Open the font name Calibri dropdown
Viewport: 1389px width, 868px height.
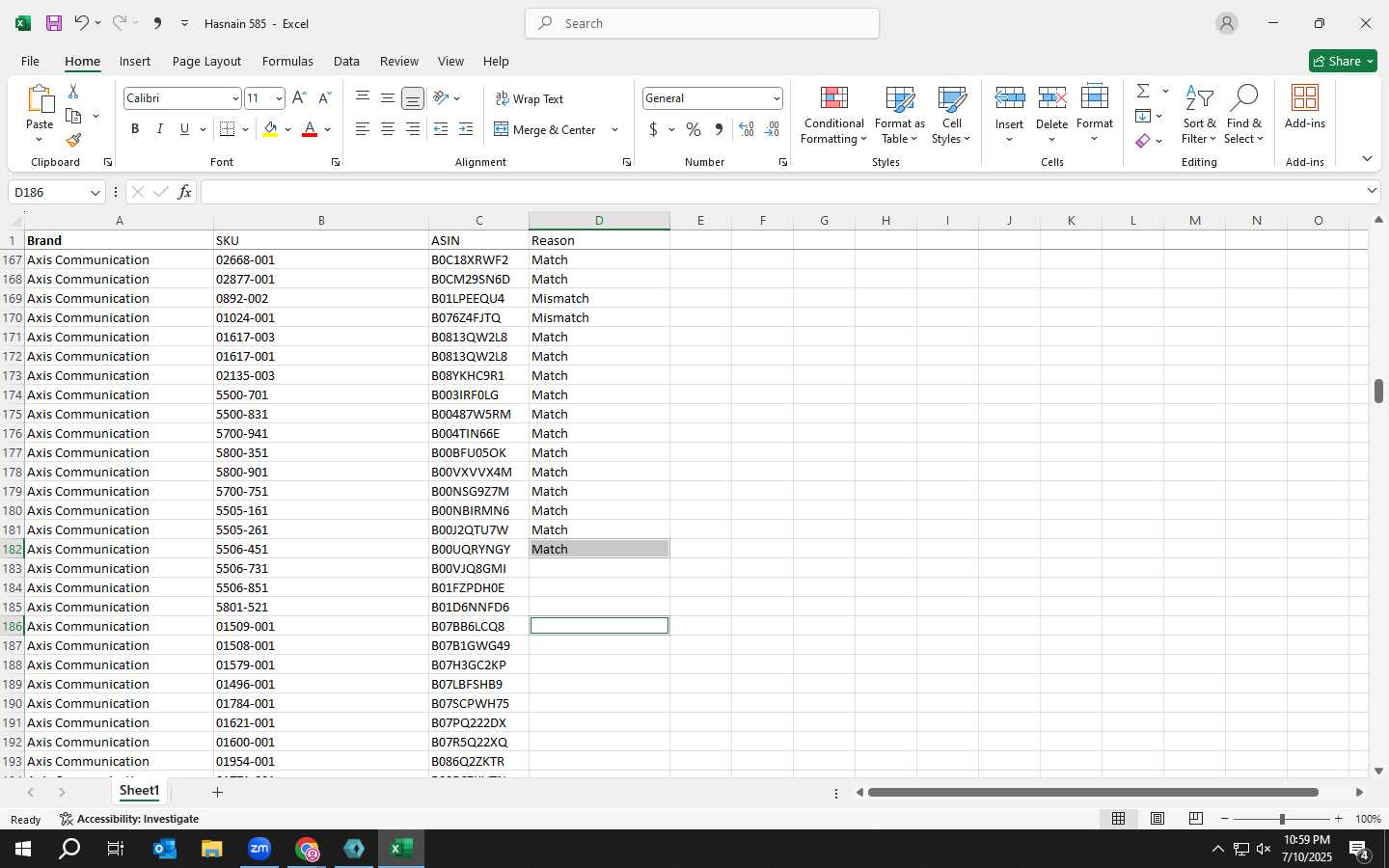(x=234, y=98)
